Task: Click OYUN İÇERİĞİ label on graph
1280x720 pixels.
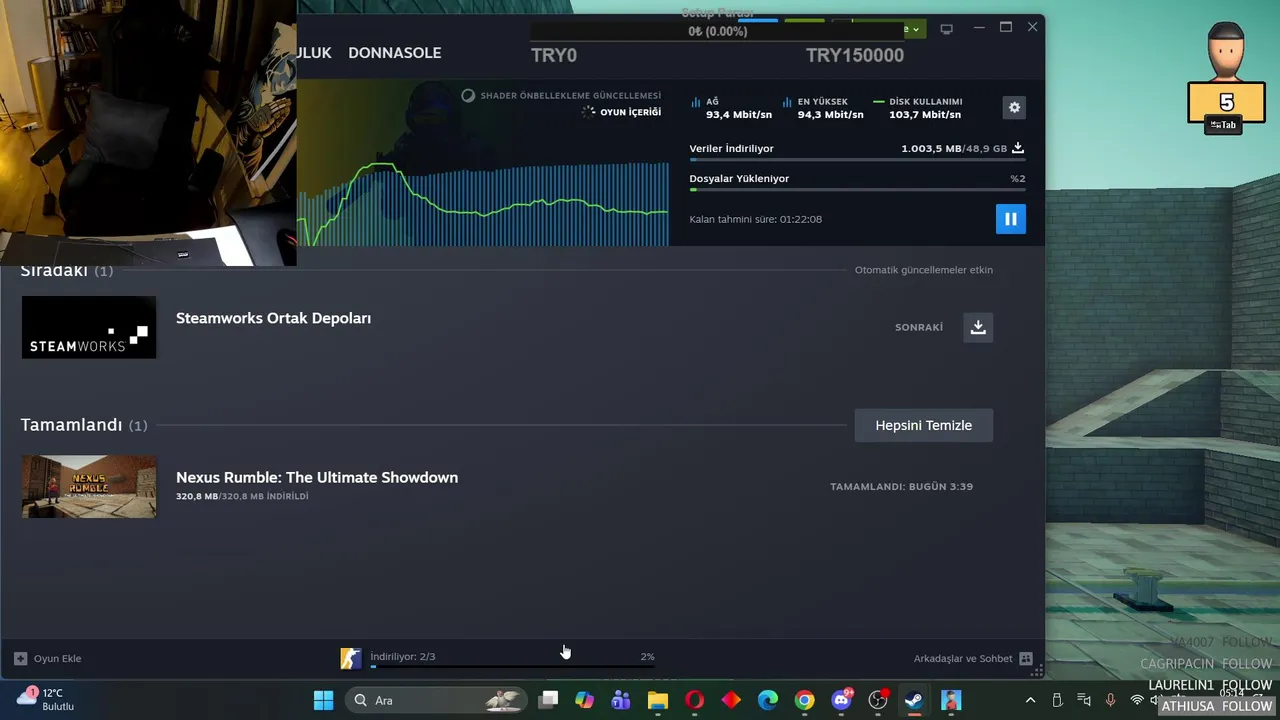Action: point(630,112)
